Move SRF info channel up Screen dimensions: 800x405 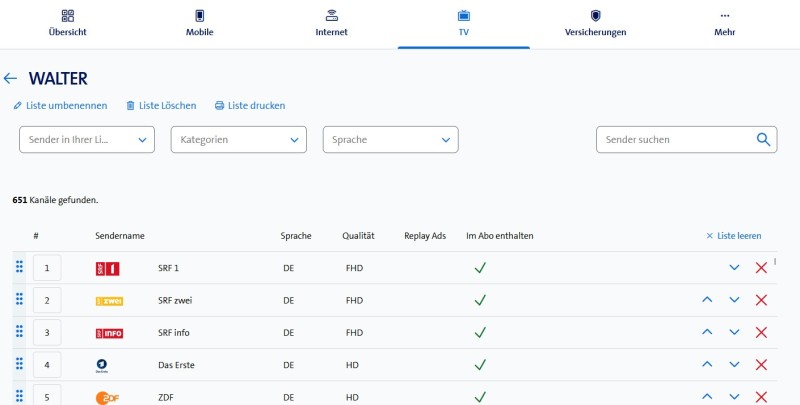707,332
